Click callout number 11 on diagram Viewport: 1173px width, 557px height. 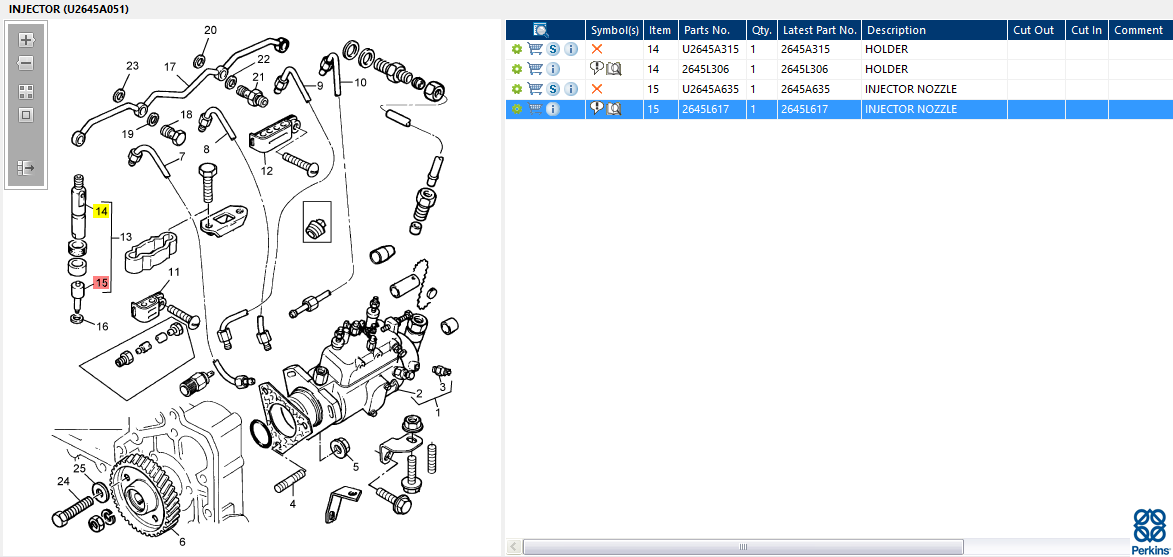click(174, 272)
